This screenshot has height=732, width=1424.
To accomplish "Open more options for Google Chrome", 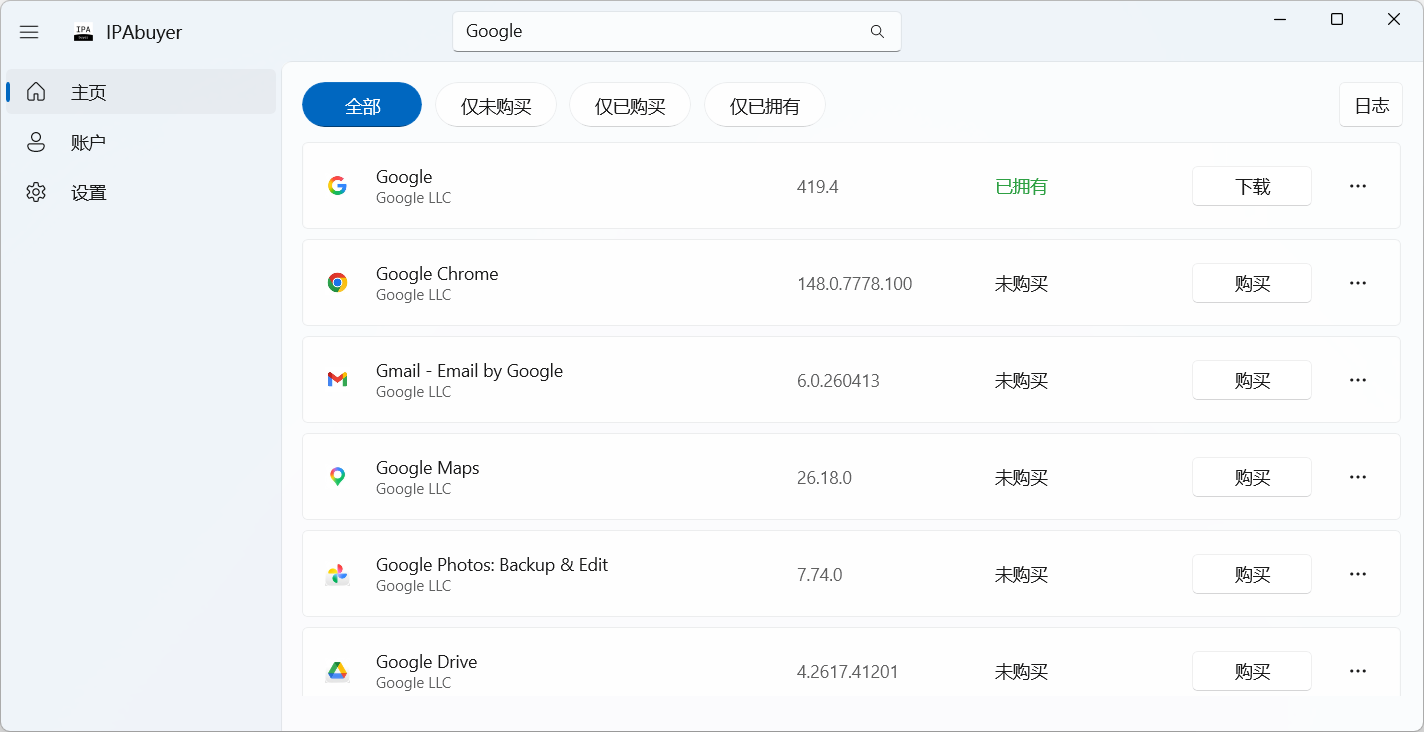I will 1358,283.
